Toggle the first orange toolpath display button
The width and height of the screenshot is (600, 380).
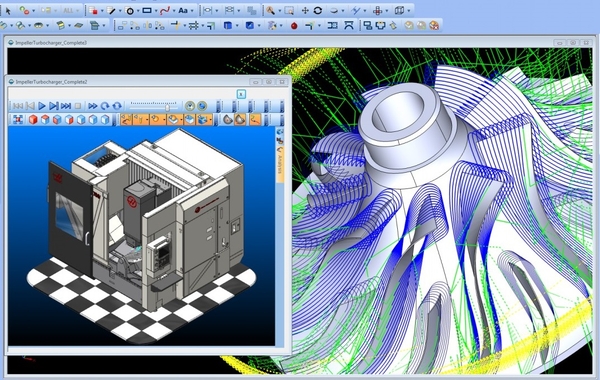click(126, 120)
